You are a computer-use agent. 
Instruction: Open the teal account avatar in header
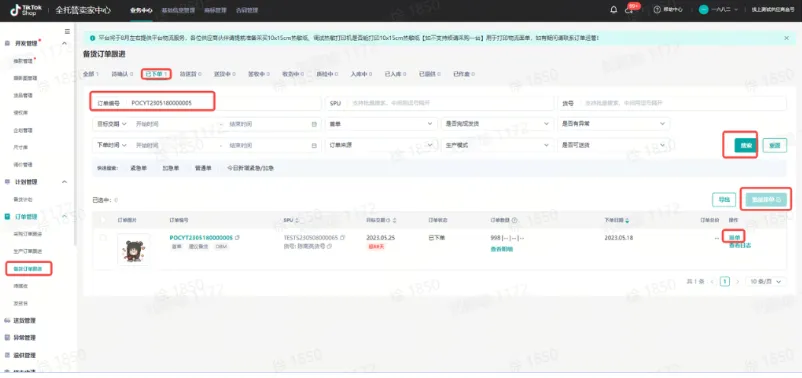click(704, 10)
